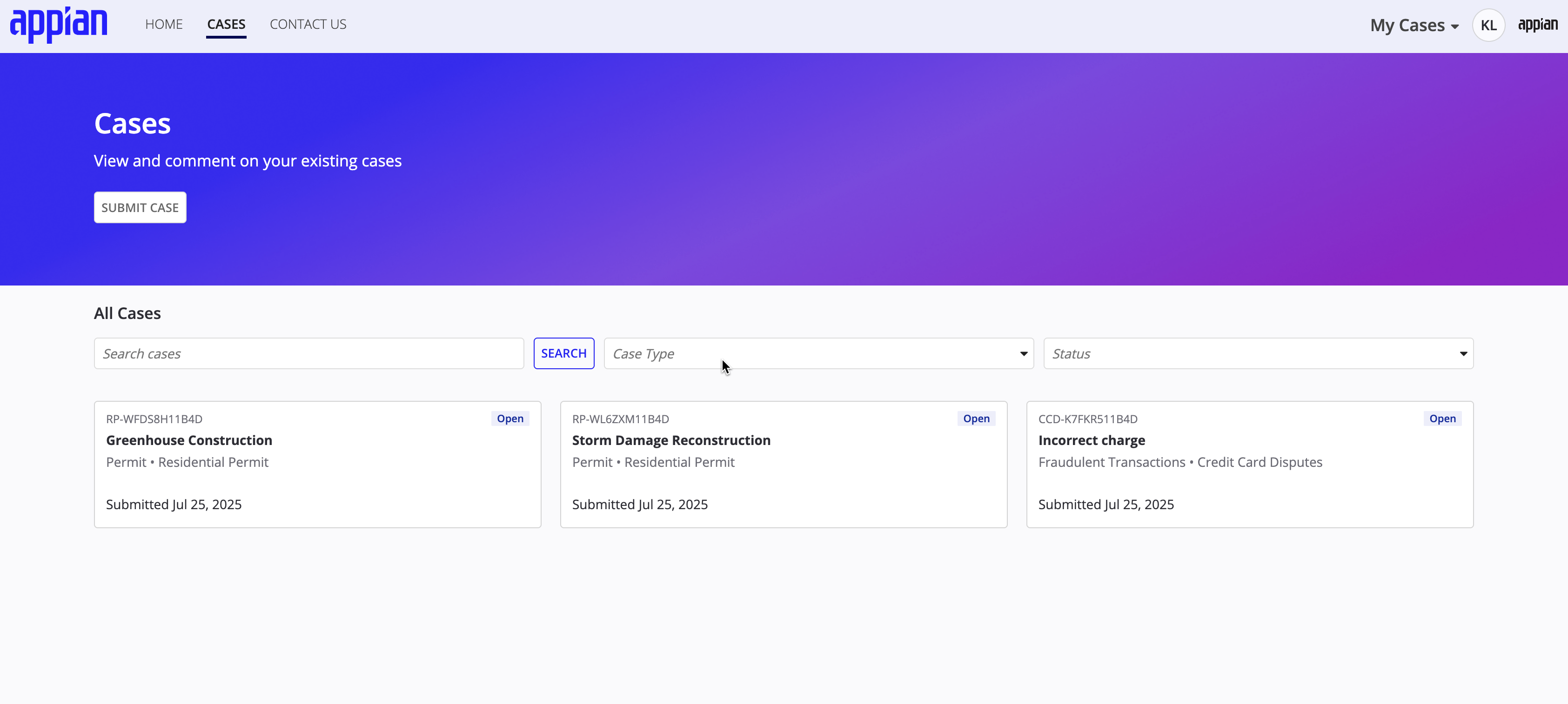1568x704 pixels.
Task: Click the Appian logo at top left
Action: coord(59,25)
